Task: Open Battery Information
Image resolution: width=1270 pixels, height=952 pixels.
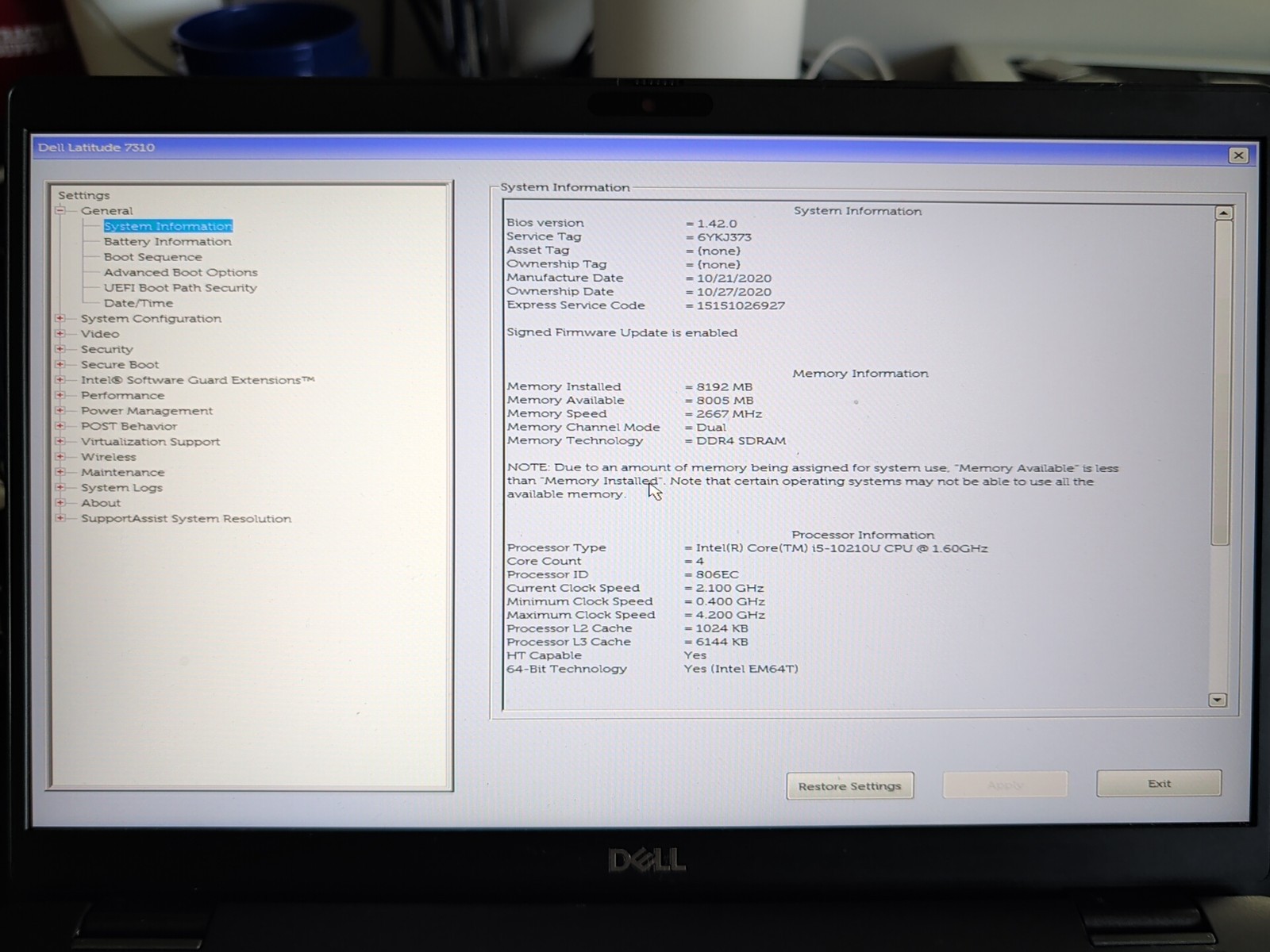Action: click(167, 241)
